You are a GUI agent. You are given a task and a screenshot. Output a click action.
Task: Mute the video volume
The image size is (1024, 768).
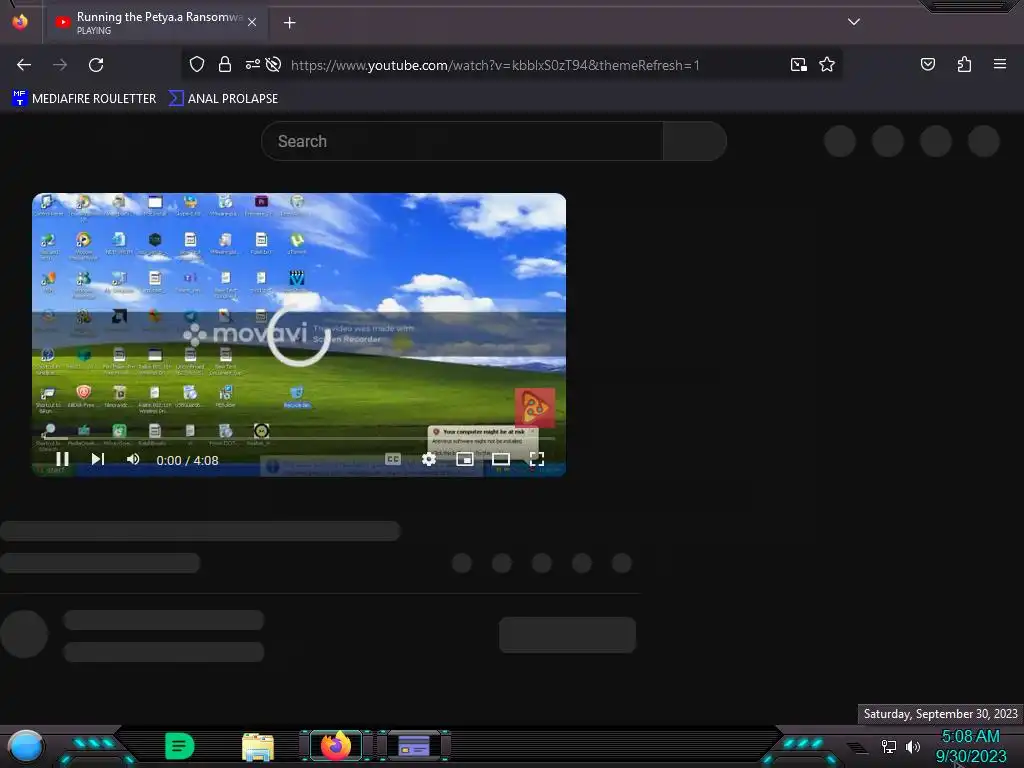click(x=133, y=459)
